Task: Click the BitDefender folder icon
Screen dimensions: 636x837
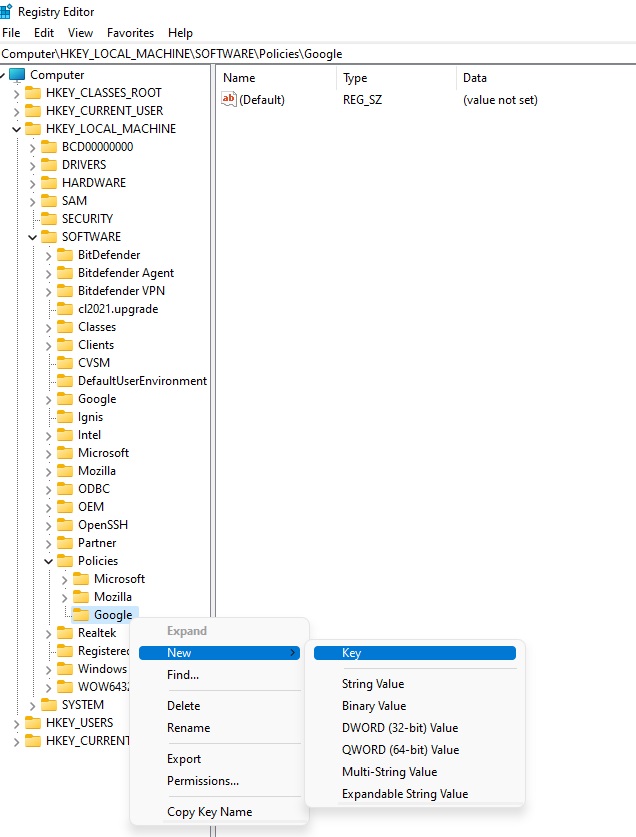Action: (x=65, y=255)
